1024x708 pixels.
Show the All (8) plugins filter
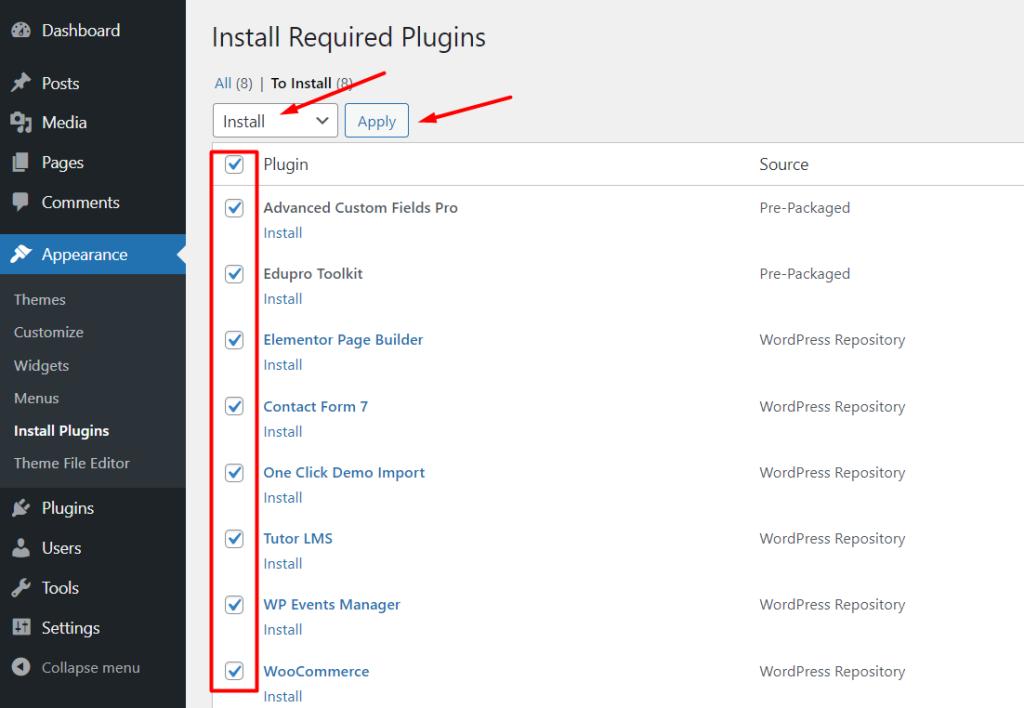pyautogui.click(x=233, y=83)
